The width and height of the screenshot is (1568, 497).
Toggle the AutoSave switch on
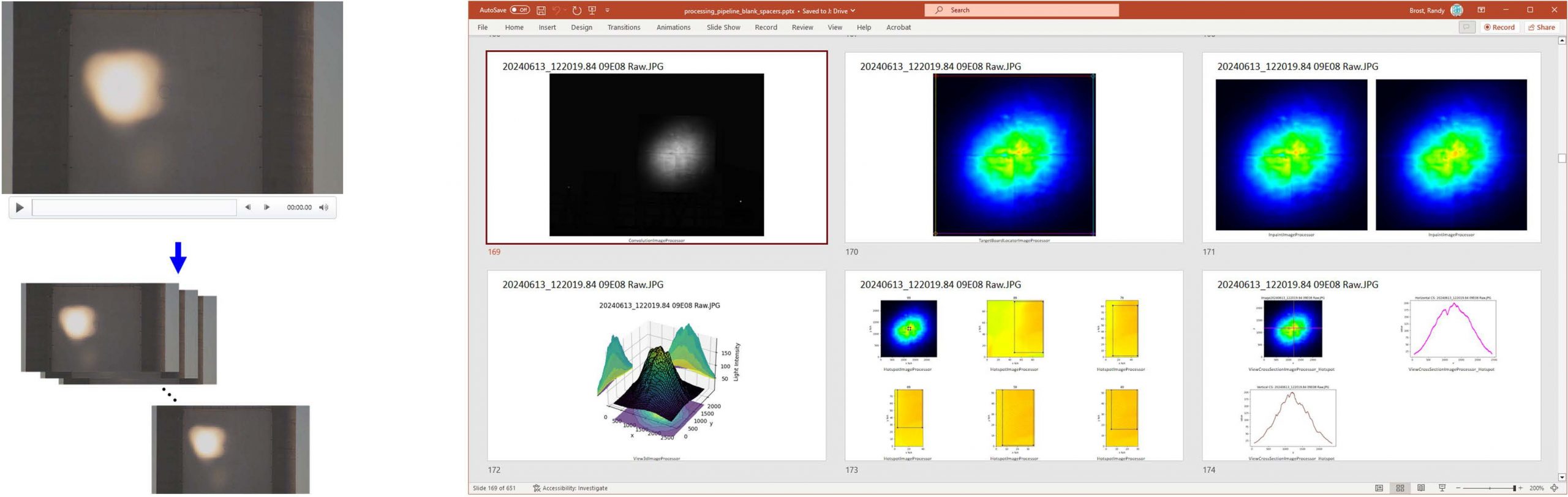520,10
